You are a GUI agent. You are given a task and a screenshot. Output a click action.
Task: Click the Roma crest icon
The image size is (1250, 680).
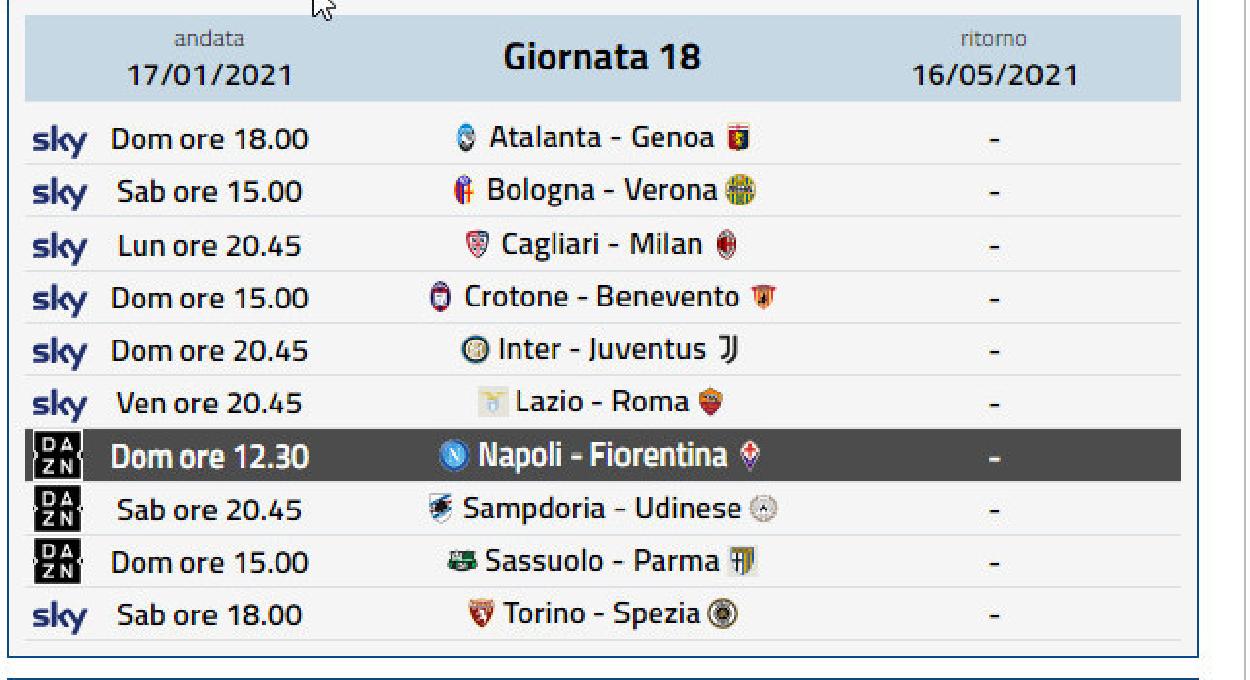[x=711, y=403]
